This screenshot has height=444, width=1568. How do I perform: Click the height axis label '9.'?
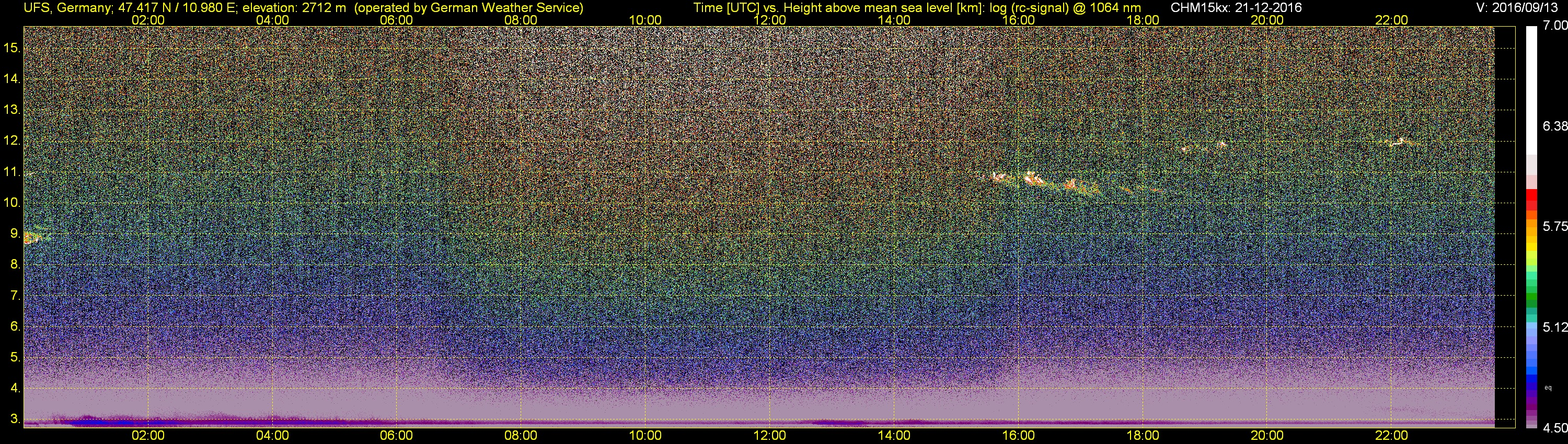15,233
